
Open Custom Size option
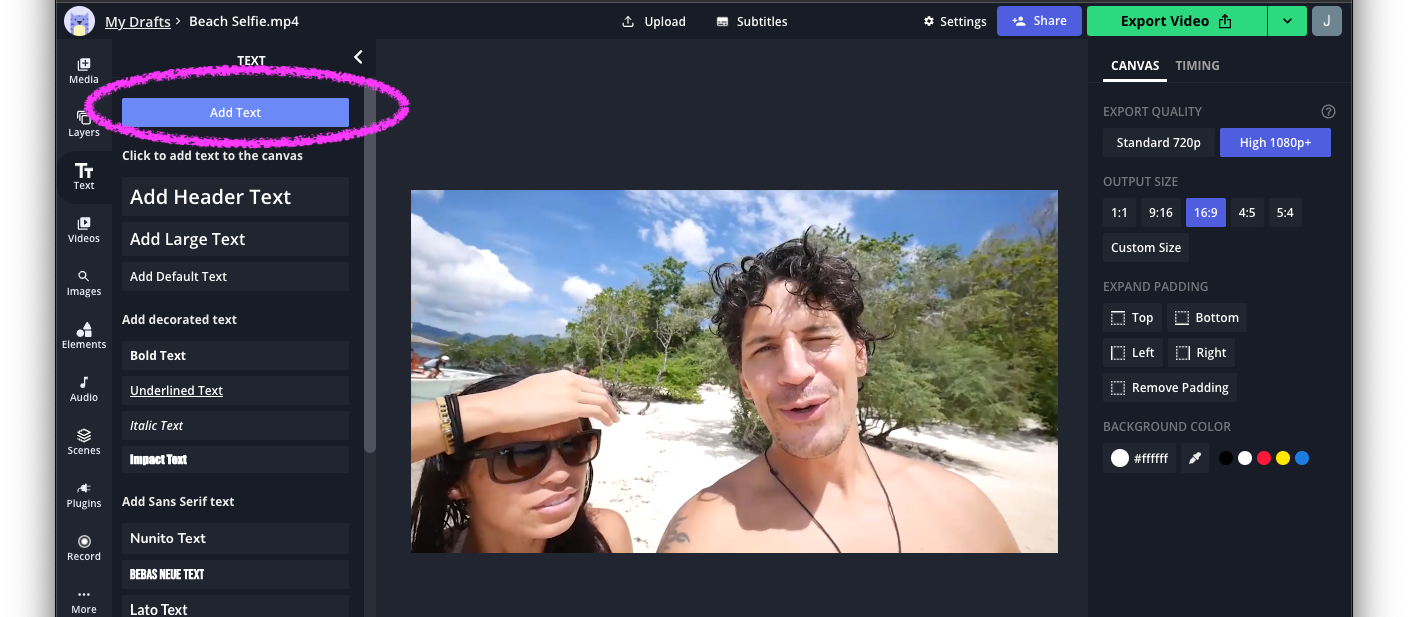[x=1146, y=248]
